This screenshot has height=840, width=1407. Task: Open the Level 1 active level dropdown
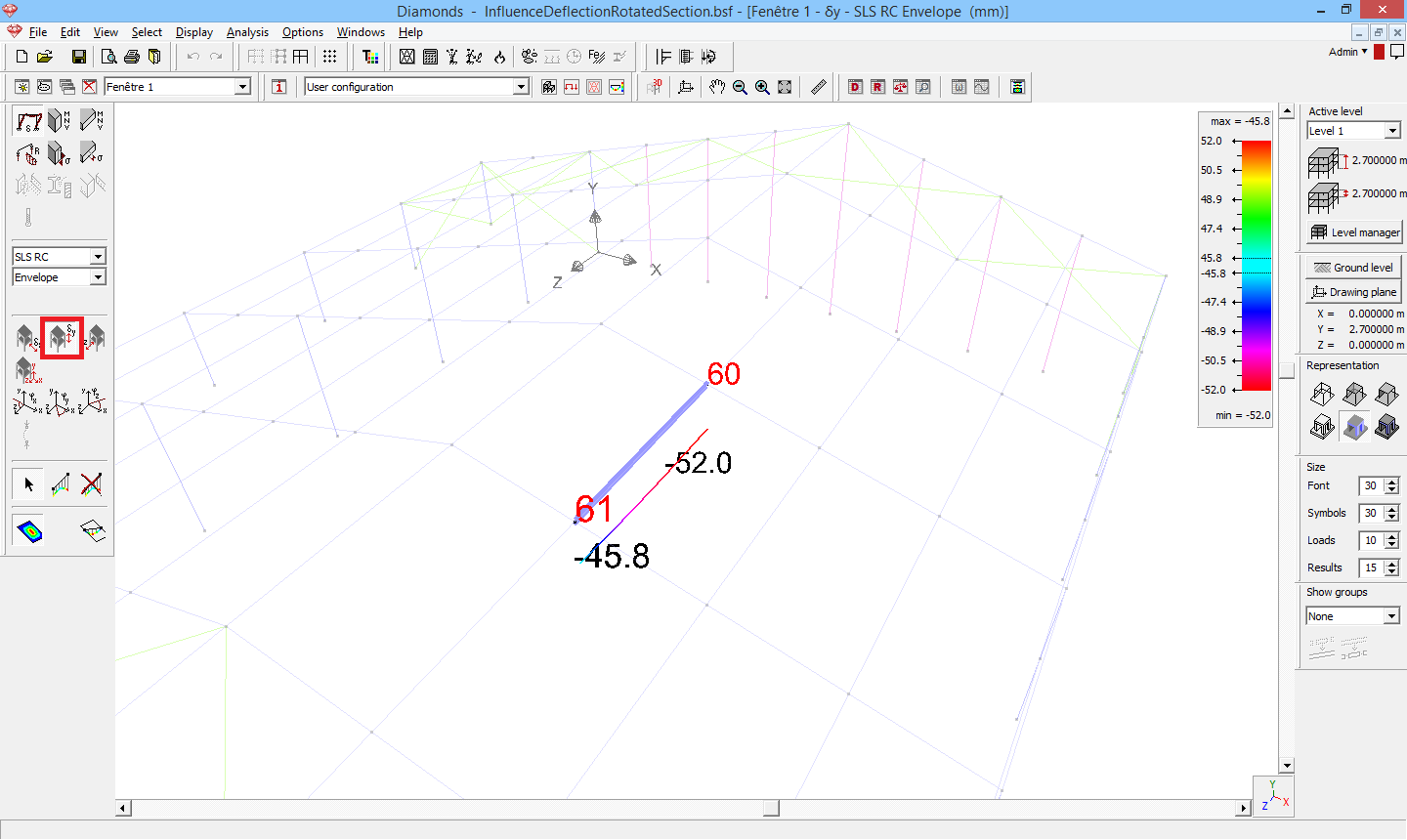tap(1392, 131)
